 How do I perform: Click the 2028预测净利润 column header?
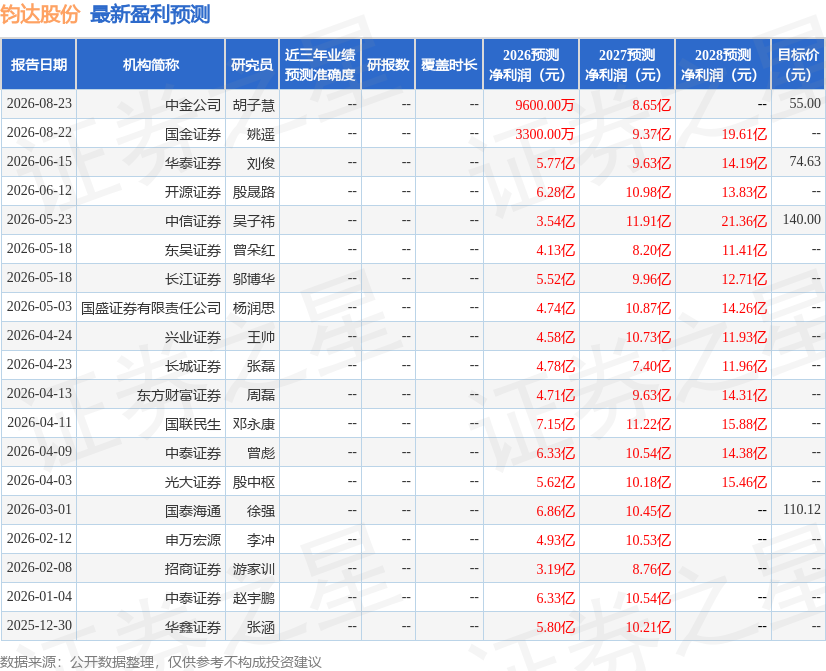tap(723, 64)
